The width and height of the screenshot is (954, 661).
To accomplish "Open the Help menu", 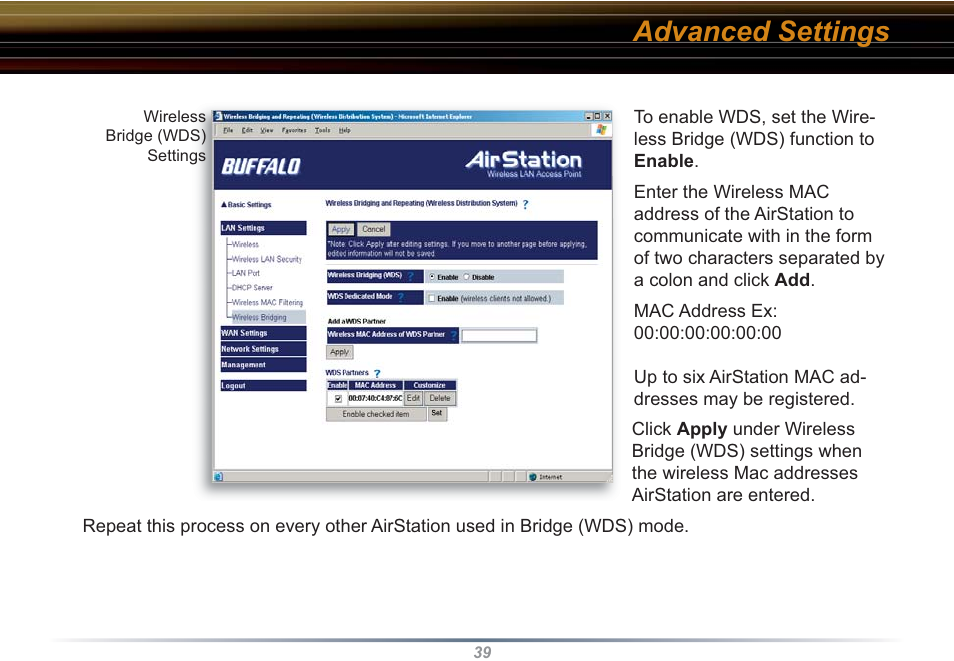I will click(x=344, y=130).
